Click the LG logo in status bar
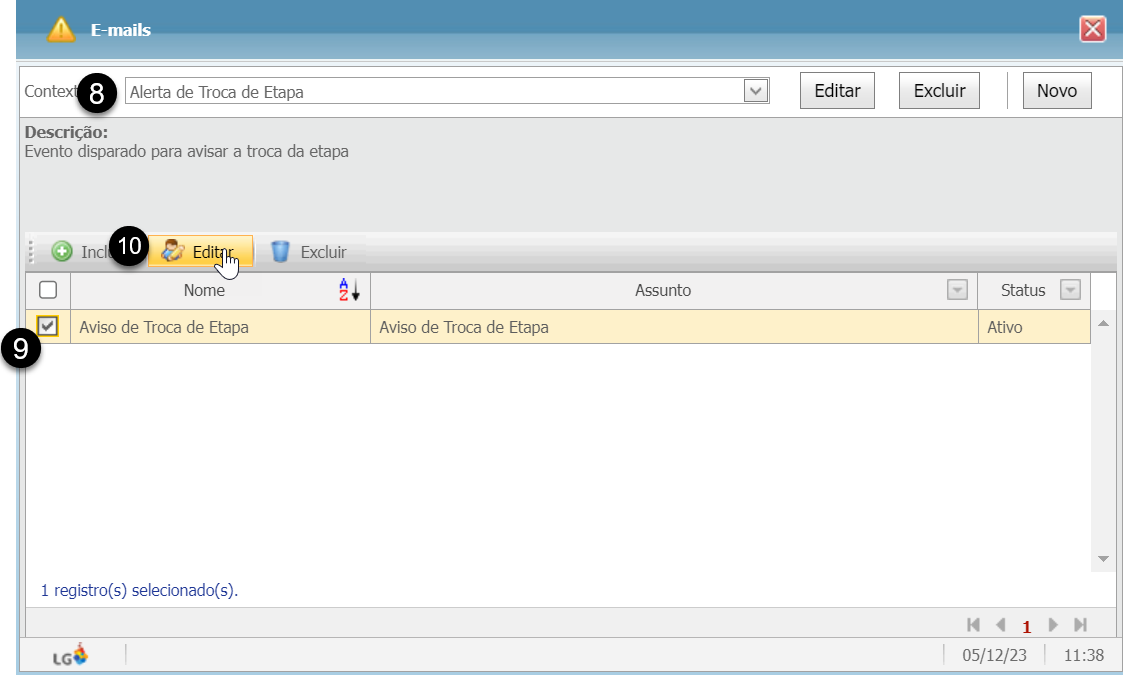Image resolution: width=1123 pixels, height=675 pixels. click(x=70, y=655)
